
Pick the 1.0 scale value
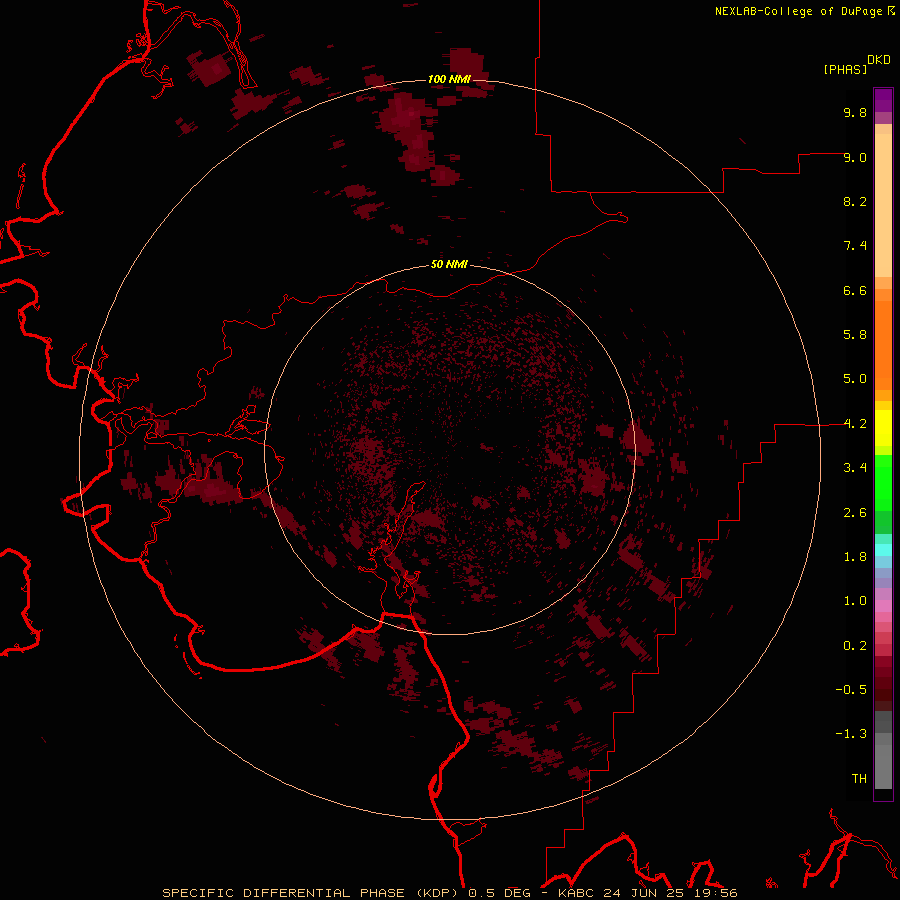[x=855, y=601]
